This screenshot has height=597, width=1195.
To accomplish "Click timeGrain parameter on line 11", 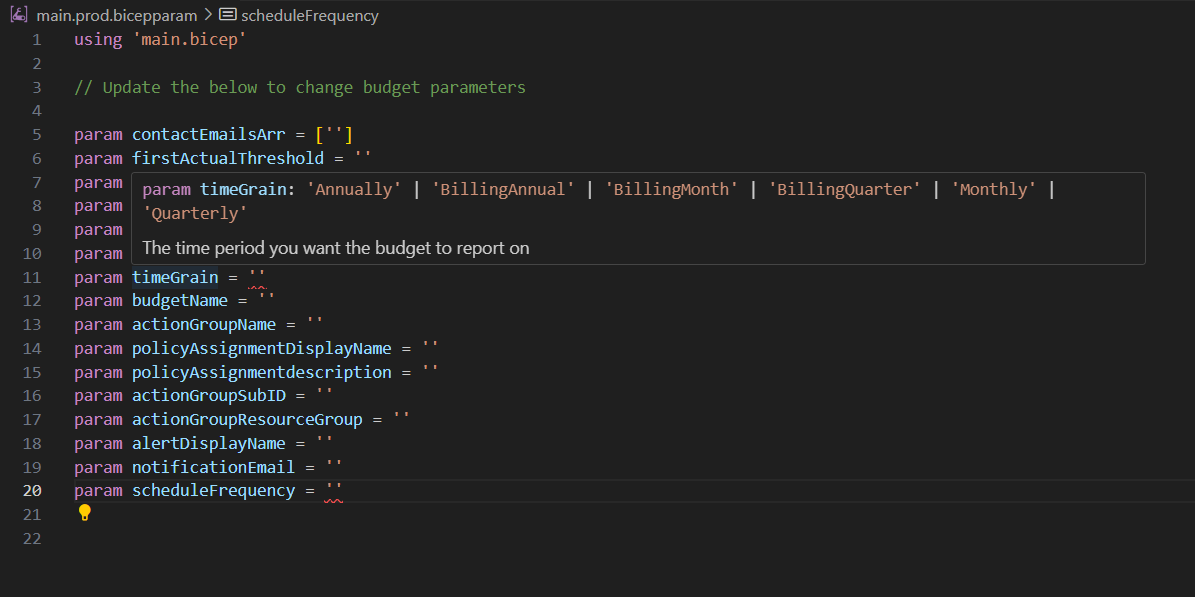I will (x=175, y=277).
